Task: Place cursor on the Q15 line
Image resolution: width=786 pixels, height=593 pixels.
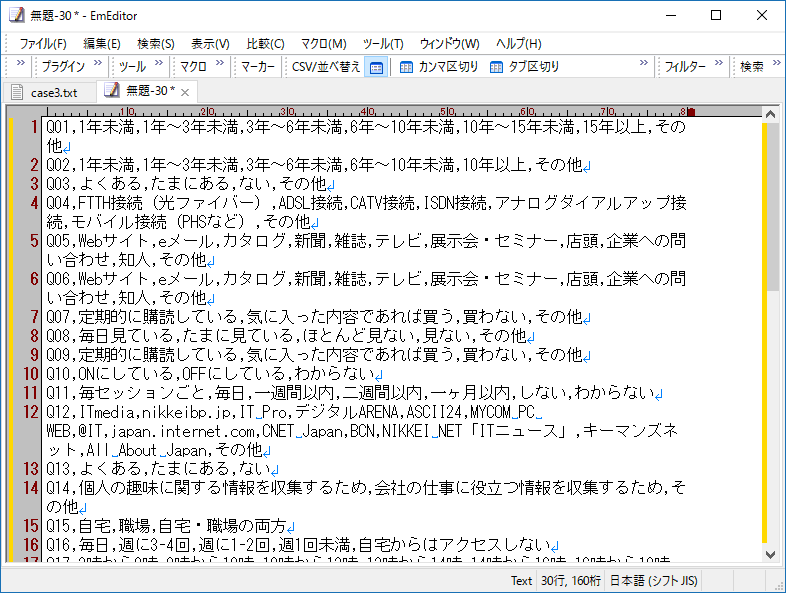Action: (x=170, y=526)
